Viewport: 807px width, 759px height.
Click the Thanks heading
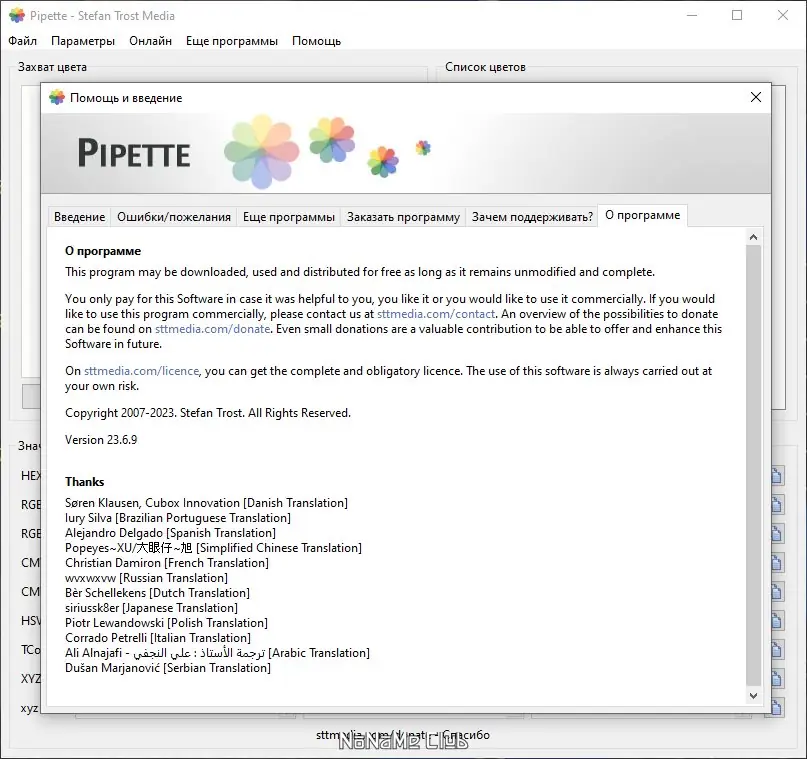(84, 482)
